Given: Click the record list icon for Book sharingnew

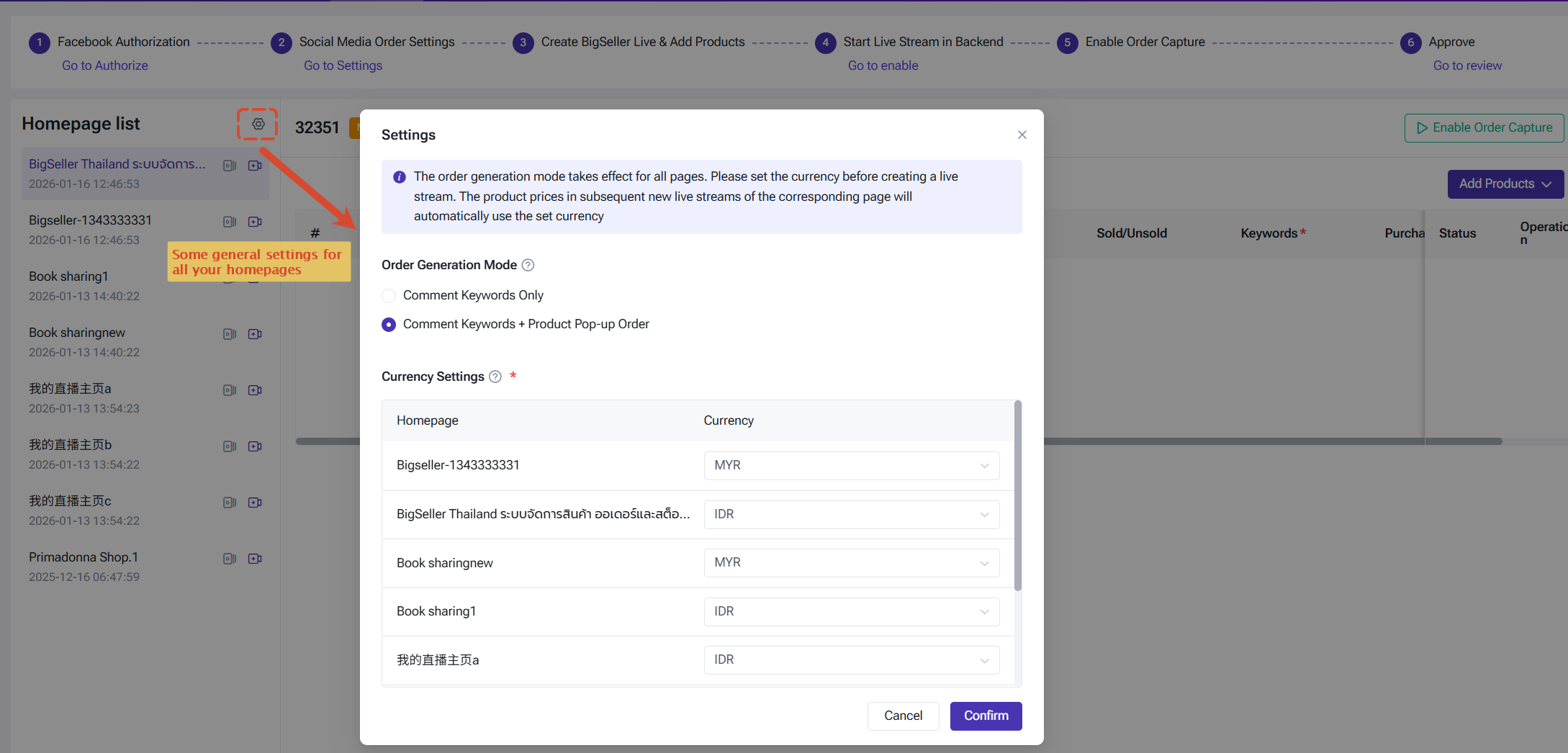Looking at the screenshot, I should click(x=230, y=334).
